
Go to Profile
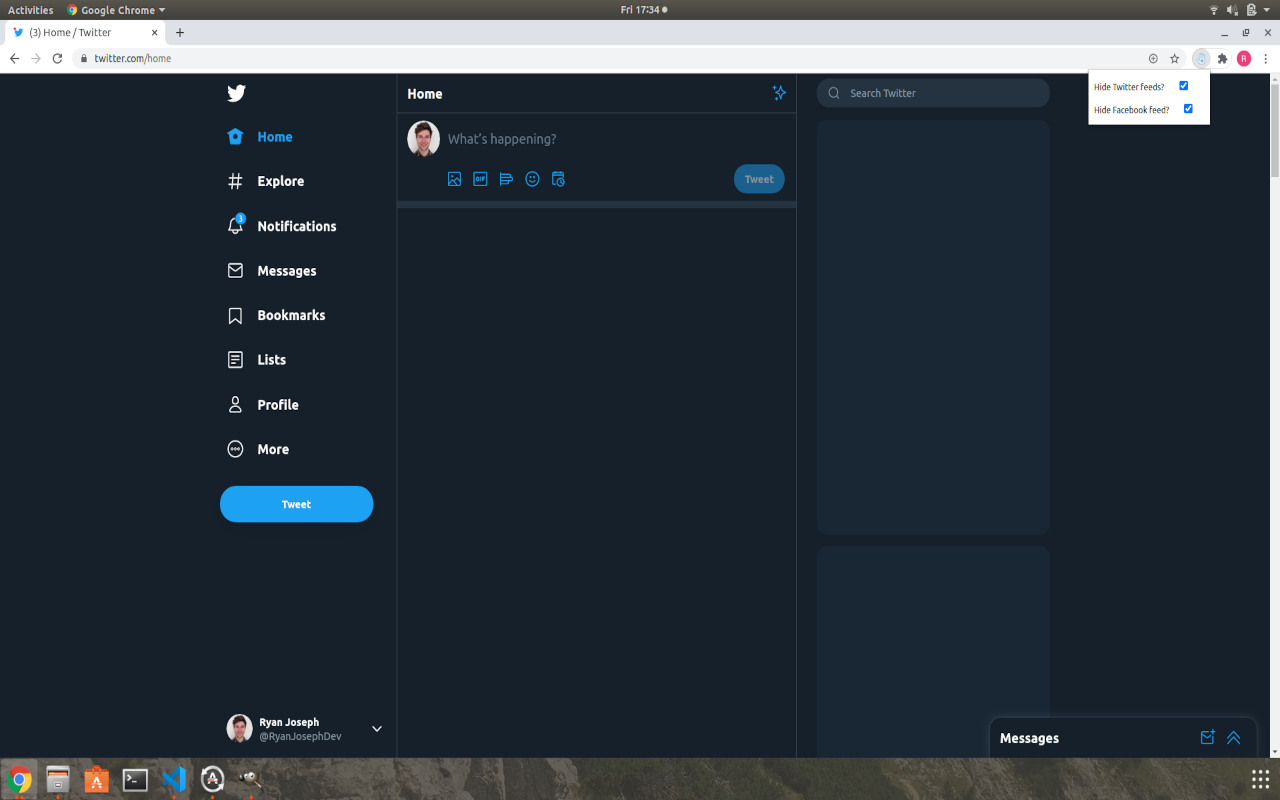click(x=263, y=405)
